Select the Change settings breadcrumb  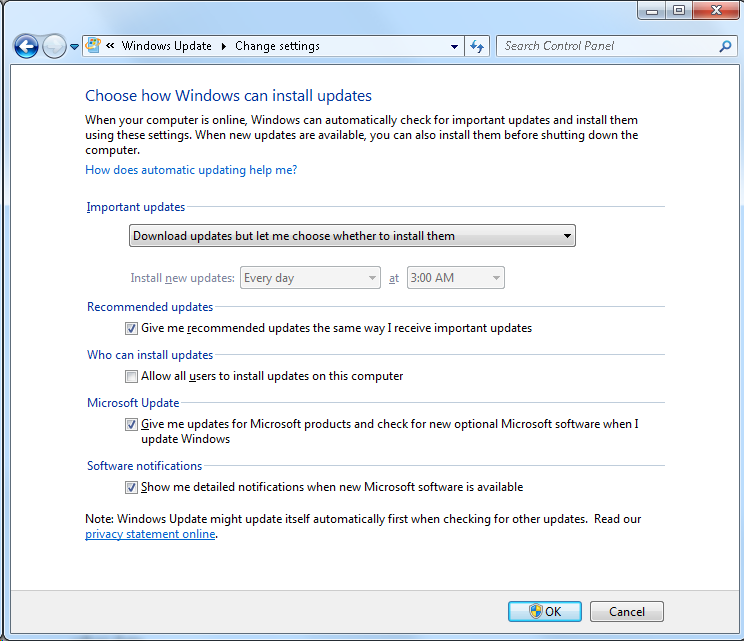point(277,46)
